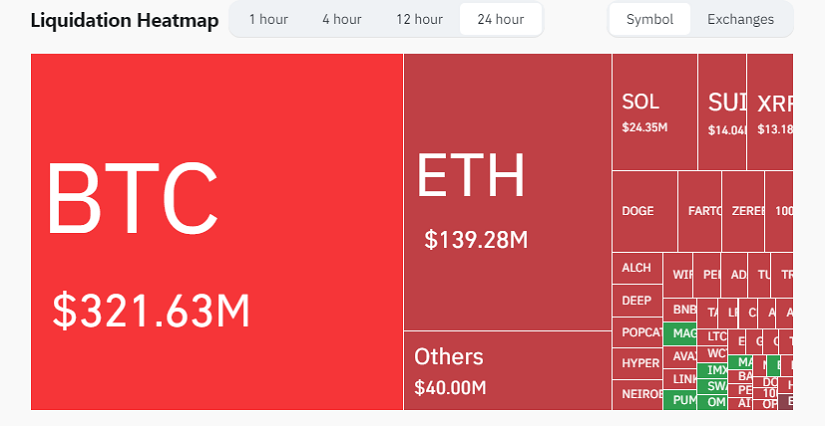Open the POPCAT heatmap tile

[x=636, y=332]
